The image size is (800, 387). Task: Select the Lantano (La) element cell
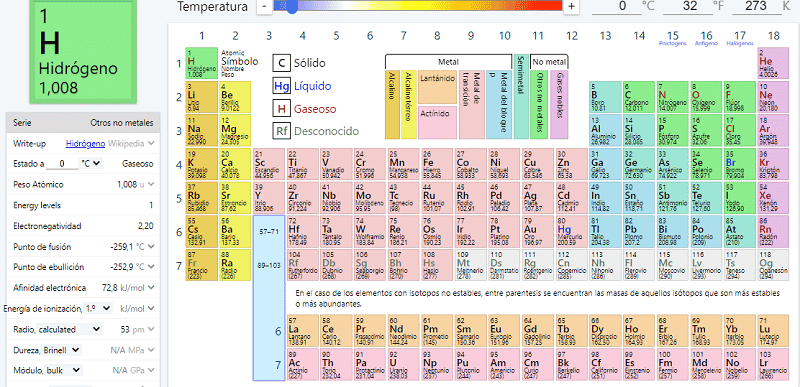[302, 330]
